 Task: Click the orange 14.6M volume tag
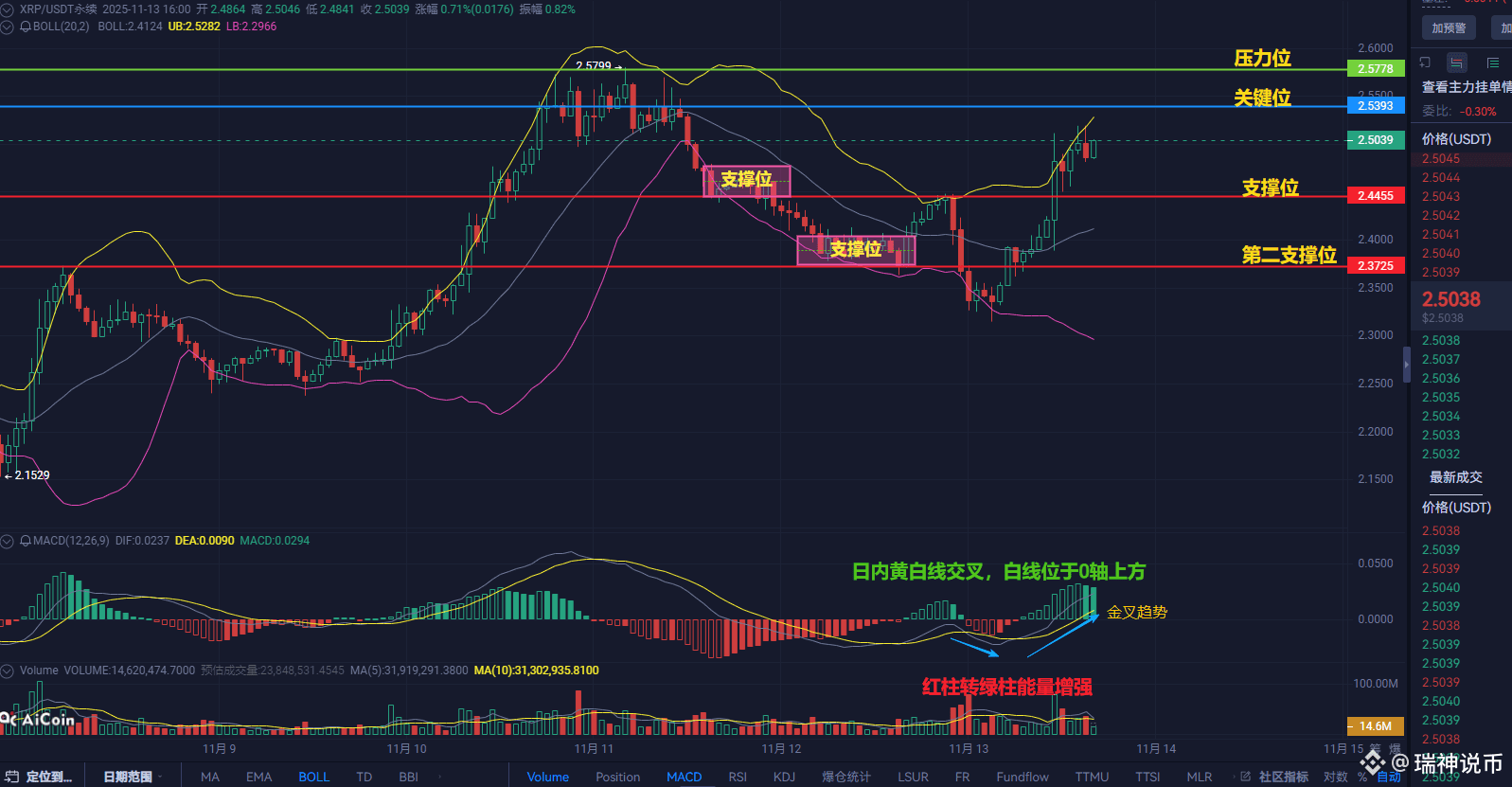click(x=1375, y=726)
